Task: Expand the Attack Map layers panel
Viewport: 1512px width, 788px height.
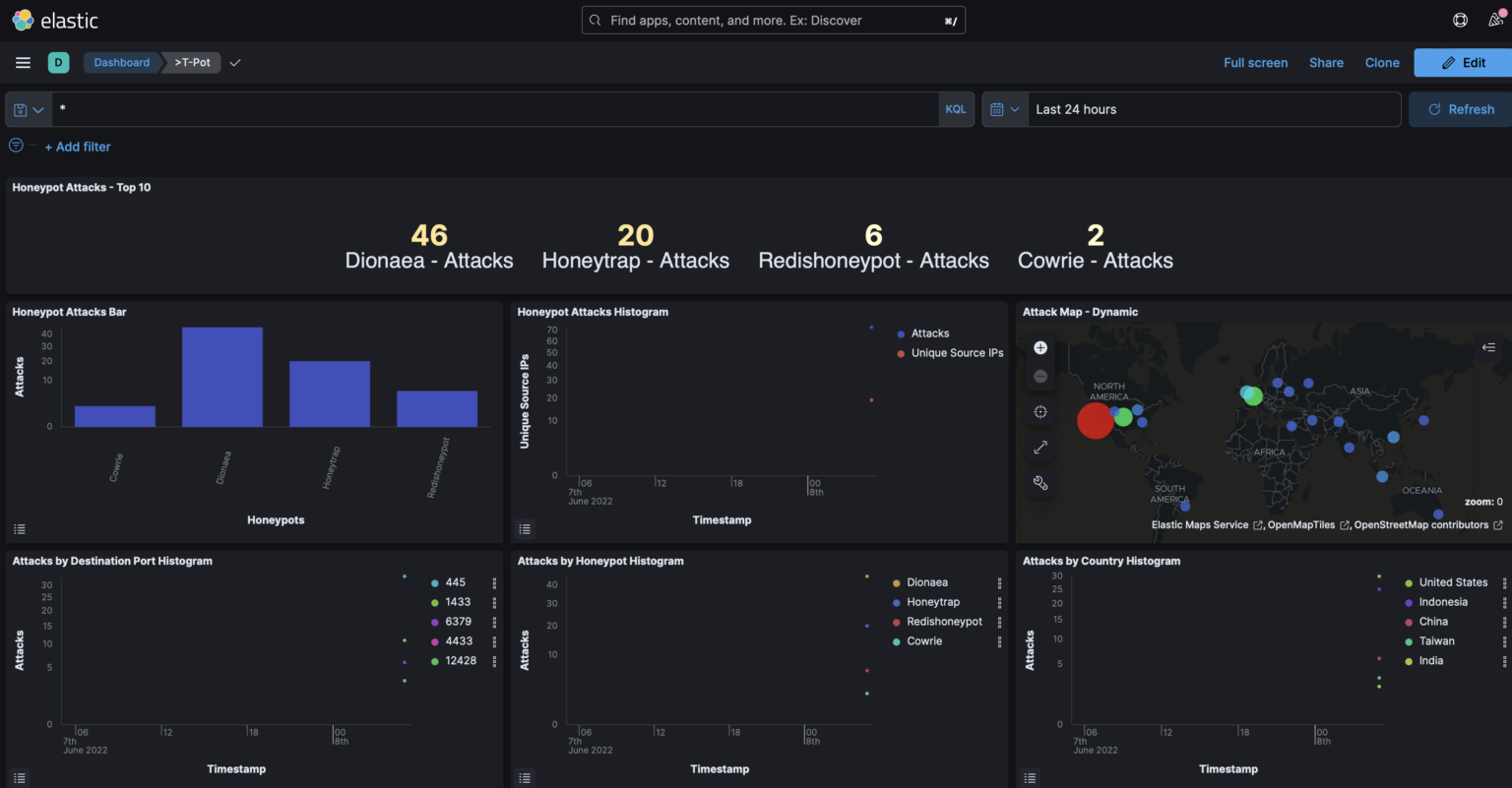Action: 1488,347
